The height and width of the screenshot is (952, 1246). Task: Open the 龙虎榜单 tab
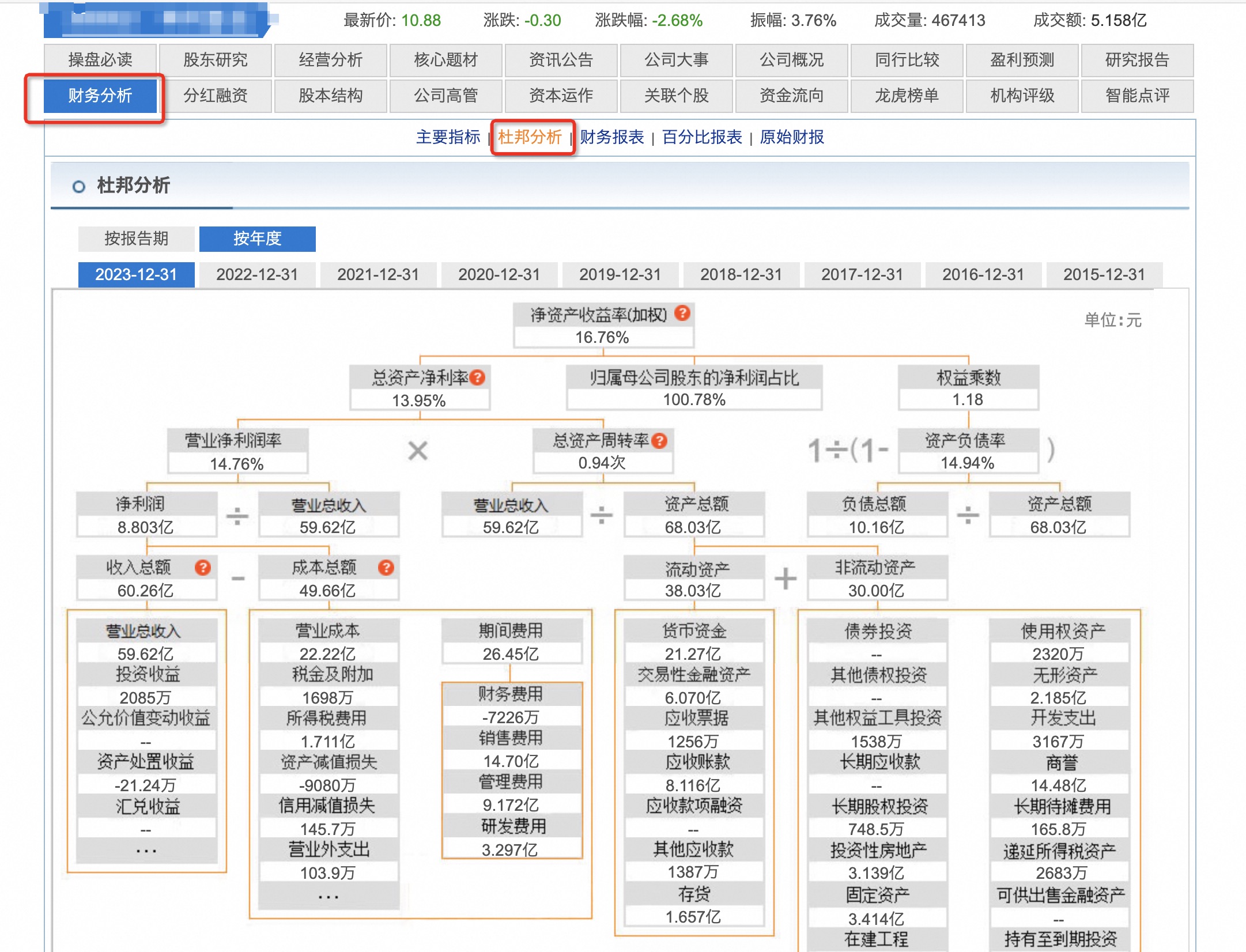(907, 96)
